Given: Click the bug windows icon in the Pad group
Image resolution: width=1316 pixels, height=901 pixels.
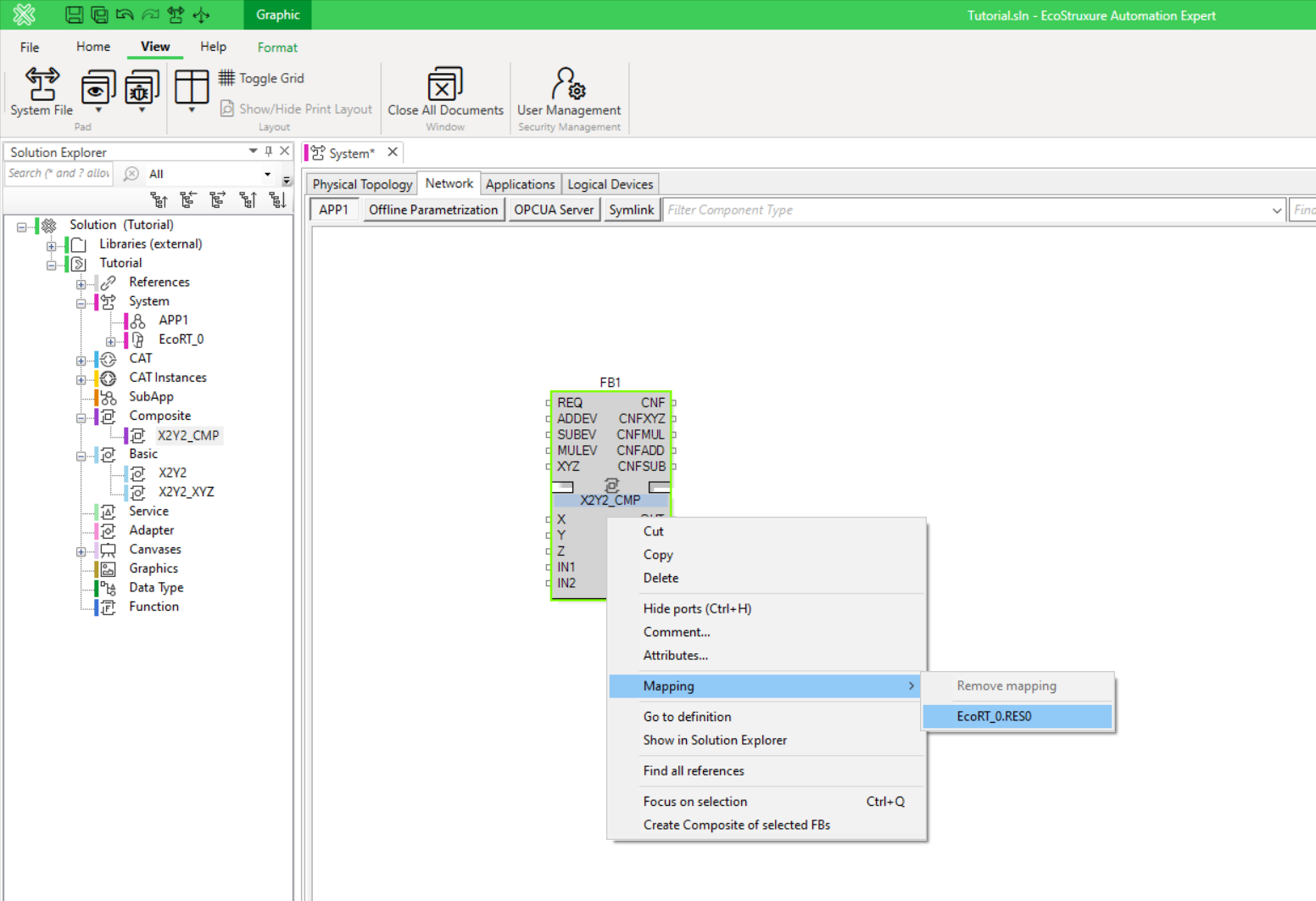Looking at the screenshot, I should coord(142,87).
